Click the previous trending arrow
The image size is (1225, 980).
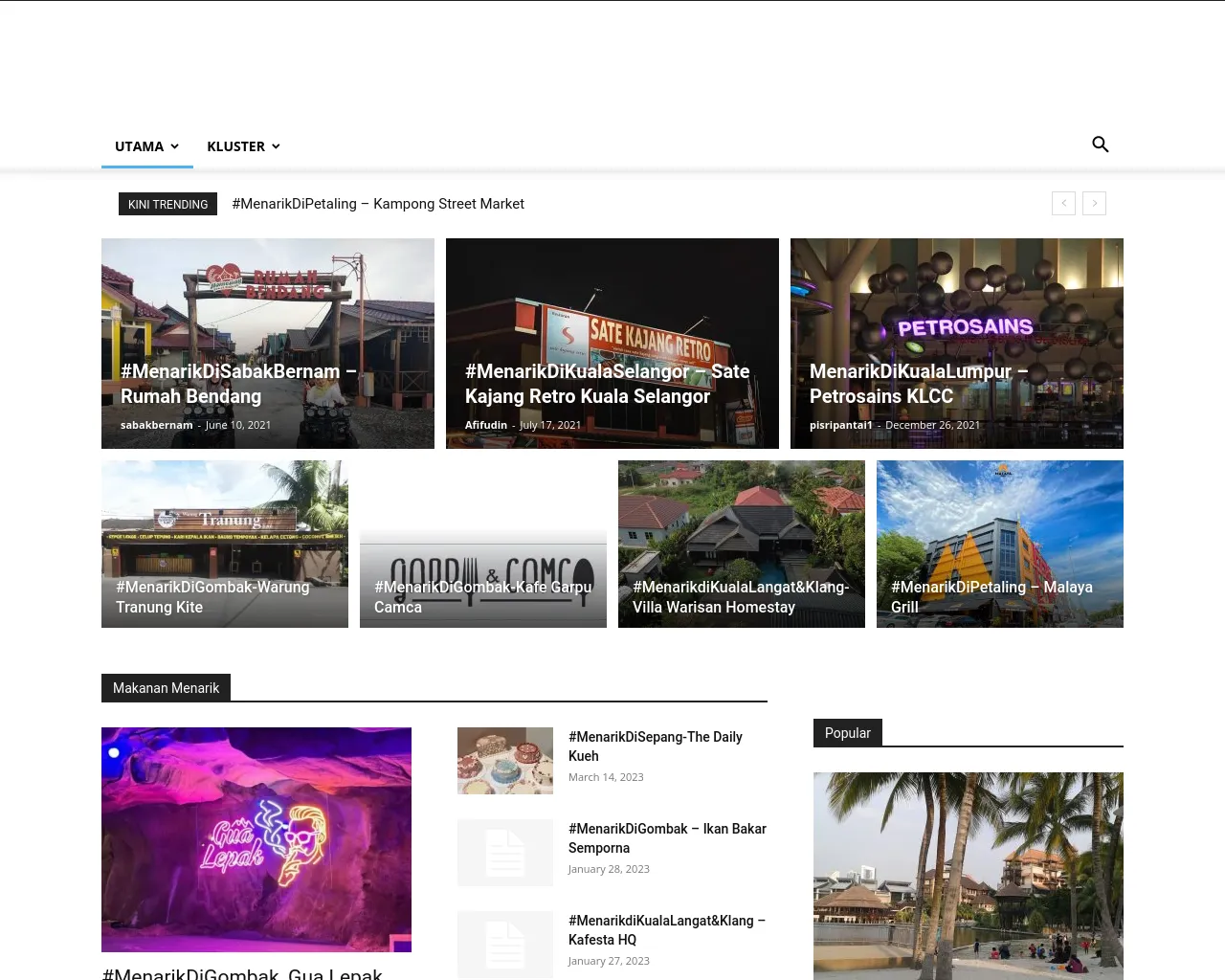[1063, 203]
